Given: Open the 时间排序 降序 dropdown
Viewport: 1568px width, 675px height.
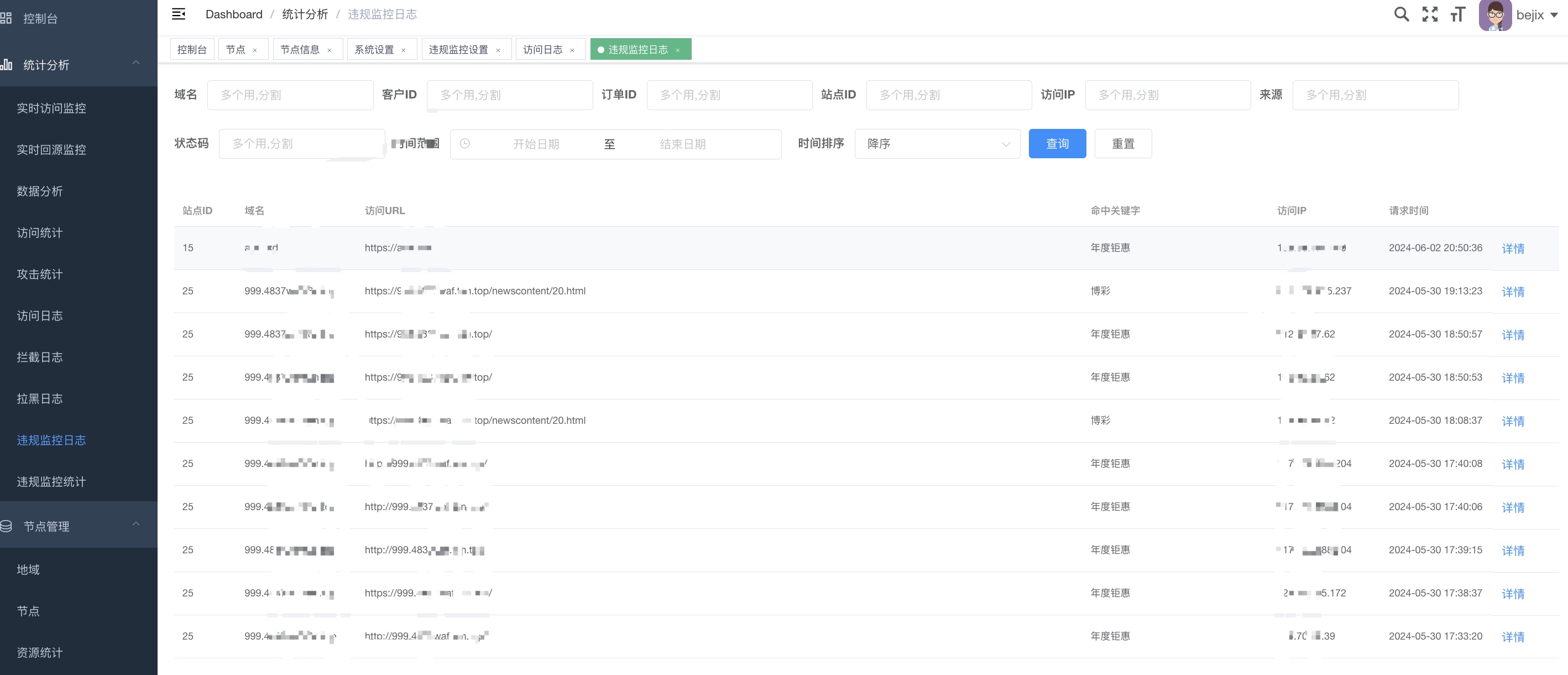Looking at the screenshot, I should 937,144.
